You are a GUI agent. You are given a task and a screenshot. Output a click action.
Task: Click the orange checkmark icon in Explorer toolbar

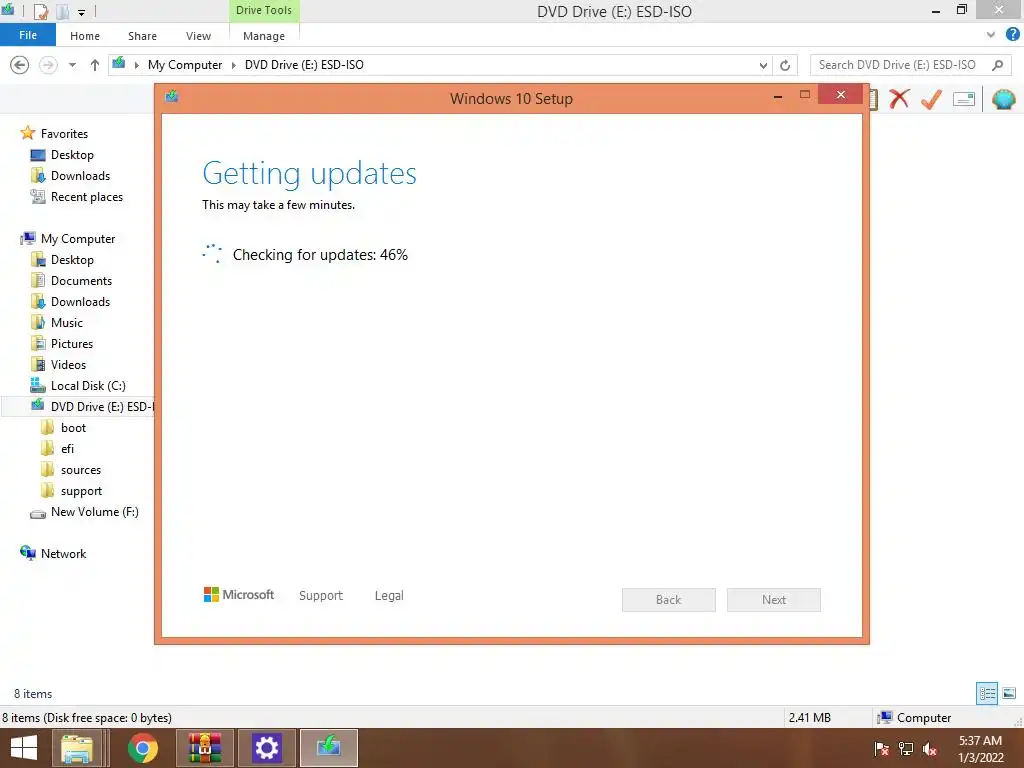[931, 99]
